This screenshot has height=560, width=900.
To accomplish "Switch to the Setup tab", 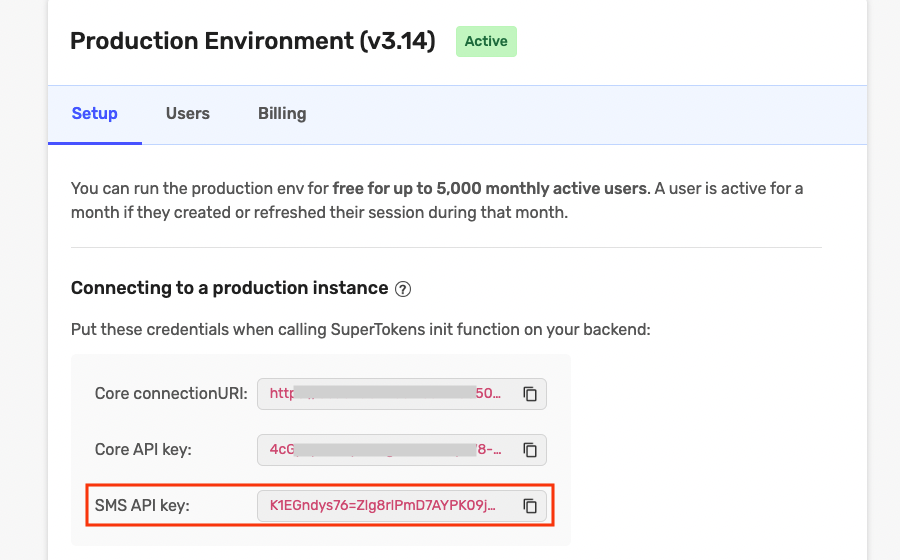I will pos(95,114).
